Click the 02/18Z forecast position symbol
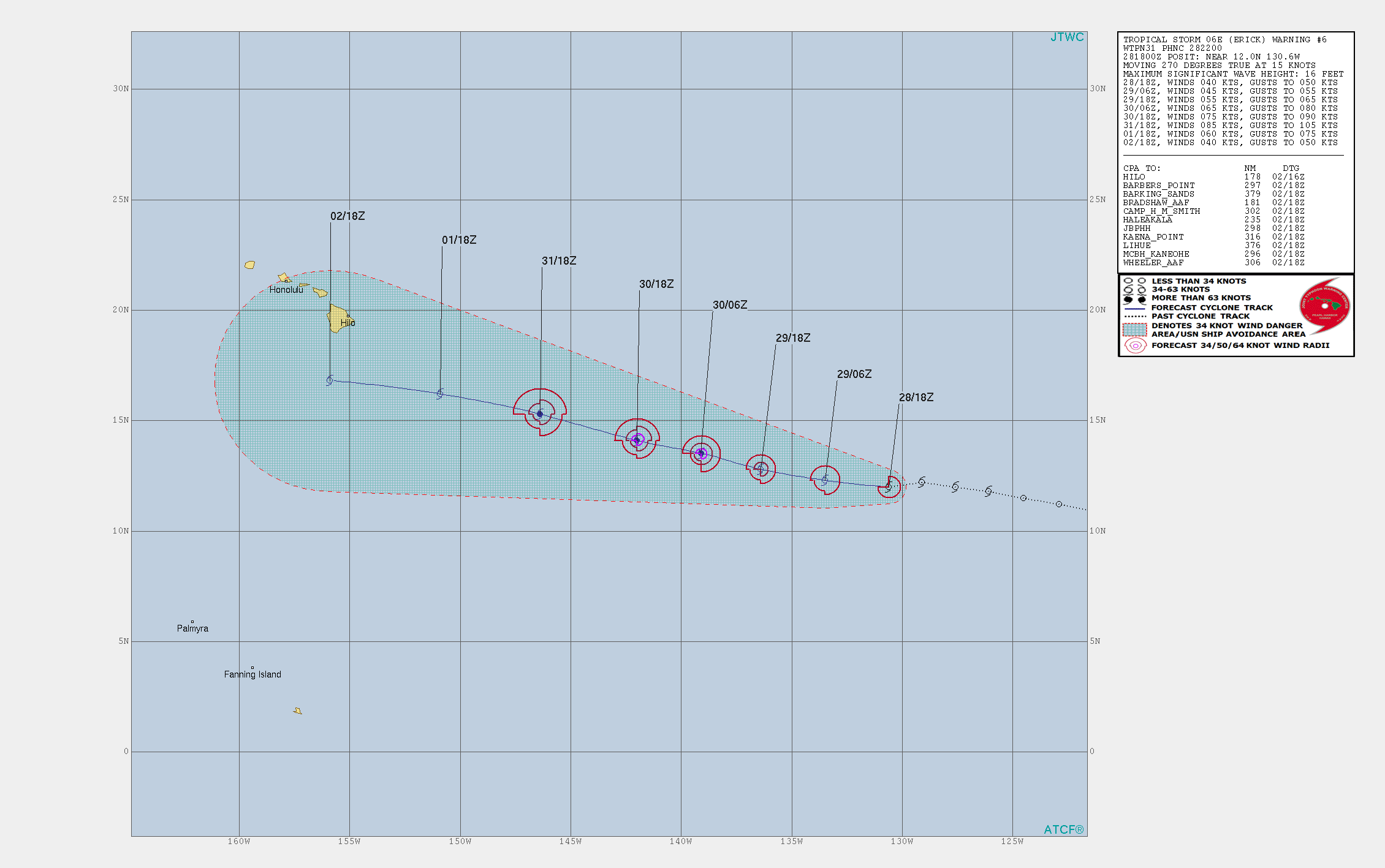1385x868 pixels. pos(330,380)
